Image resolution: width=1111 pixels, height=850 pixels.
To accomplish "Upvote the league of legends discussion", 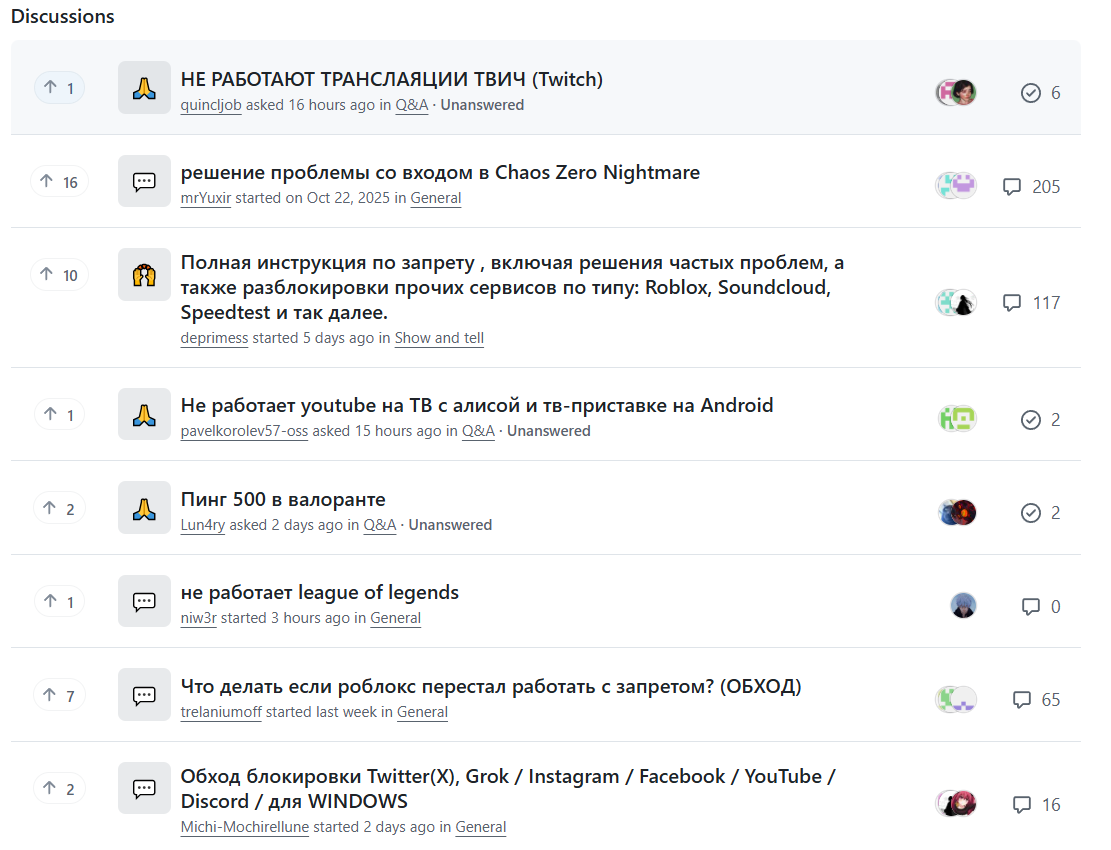I will click(59, 602).
